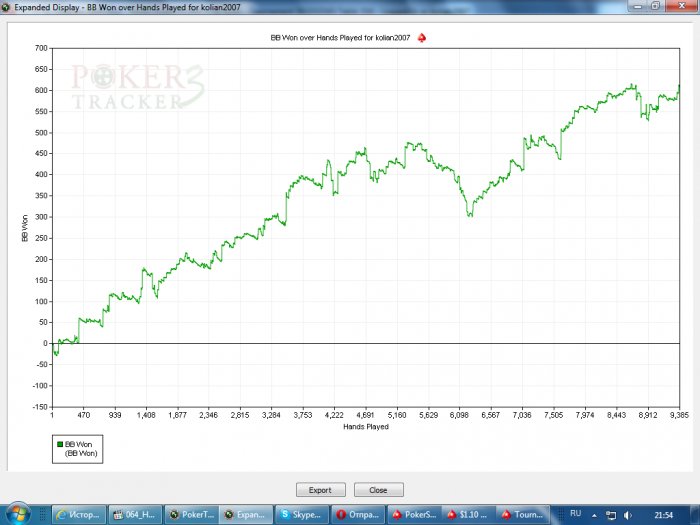The image size is (700, 525).
Task: Click the RU language indicator
Action: coord(575,514)
